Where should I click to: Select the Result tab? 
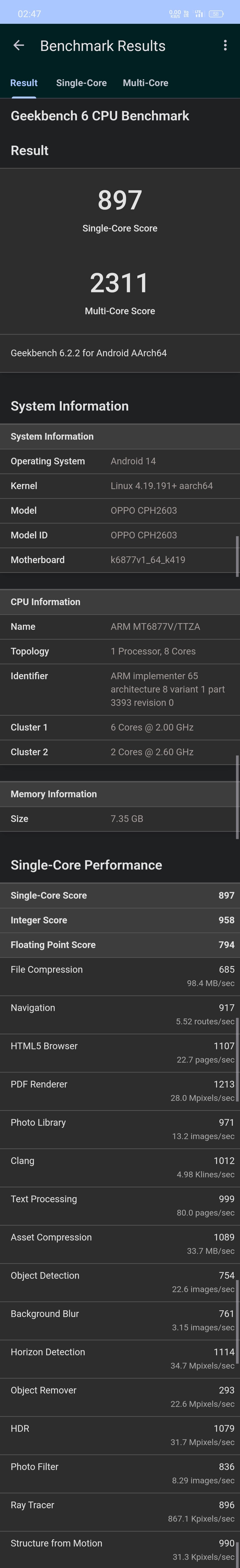[24, 83]
